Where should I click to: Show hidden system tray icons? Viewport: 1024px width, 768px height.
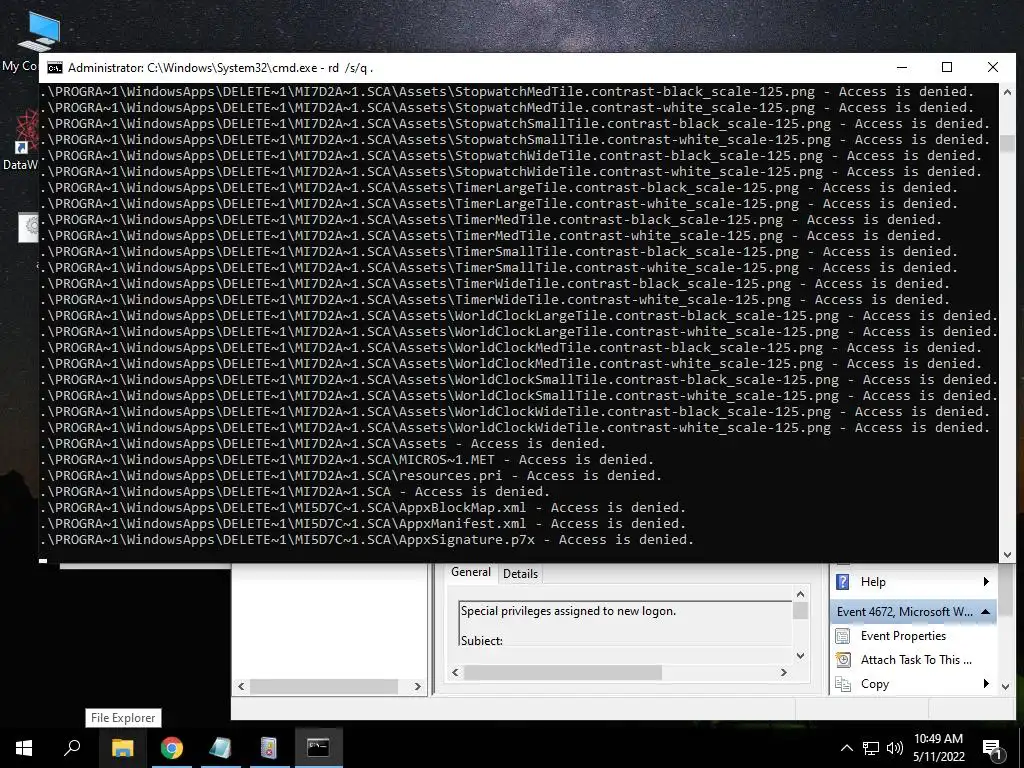coord(846,748)
